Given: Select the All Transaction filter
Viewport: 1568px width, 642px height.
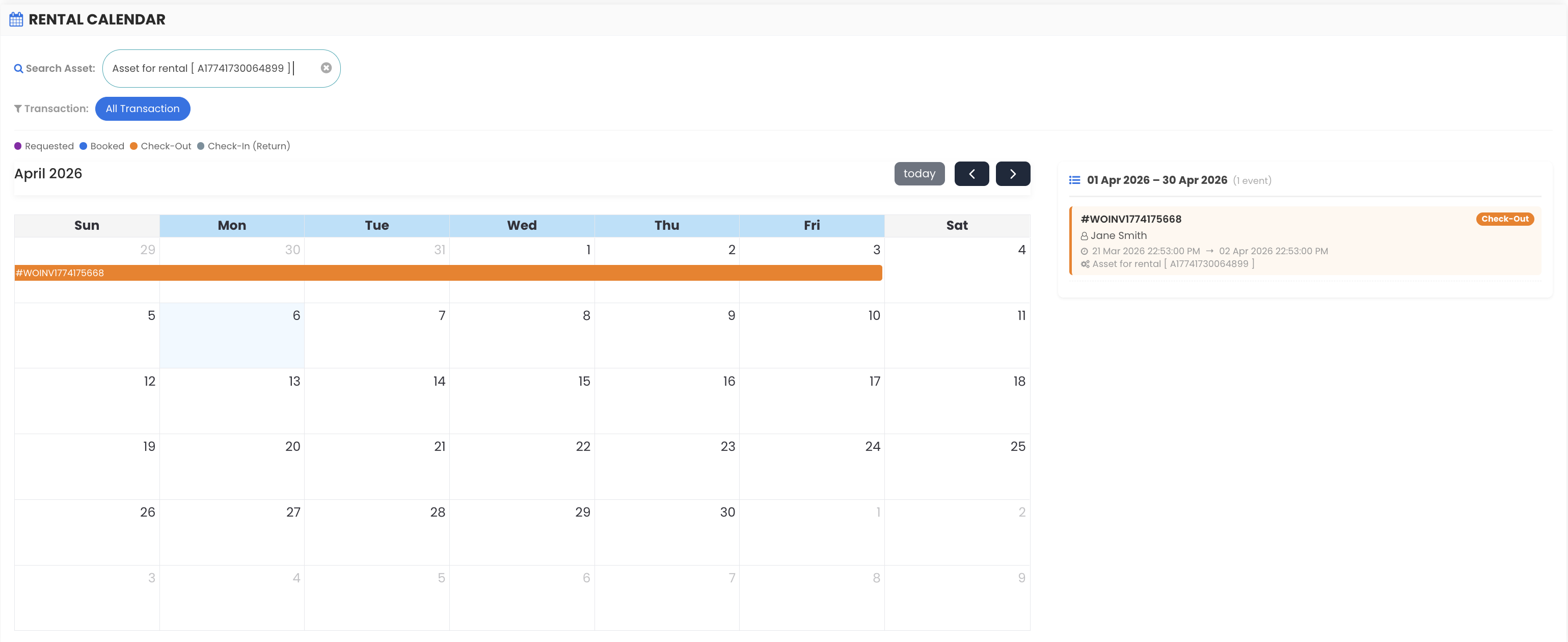Looking at the screenshot, I should tap(143, 109).
